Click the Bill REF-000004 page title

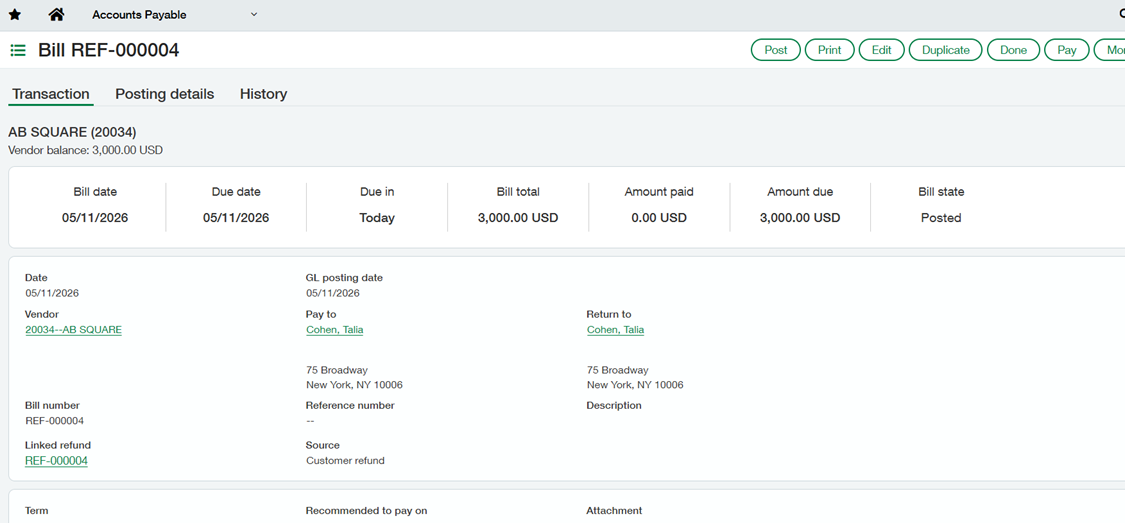[108, 50]
